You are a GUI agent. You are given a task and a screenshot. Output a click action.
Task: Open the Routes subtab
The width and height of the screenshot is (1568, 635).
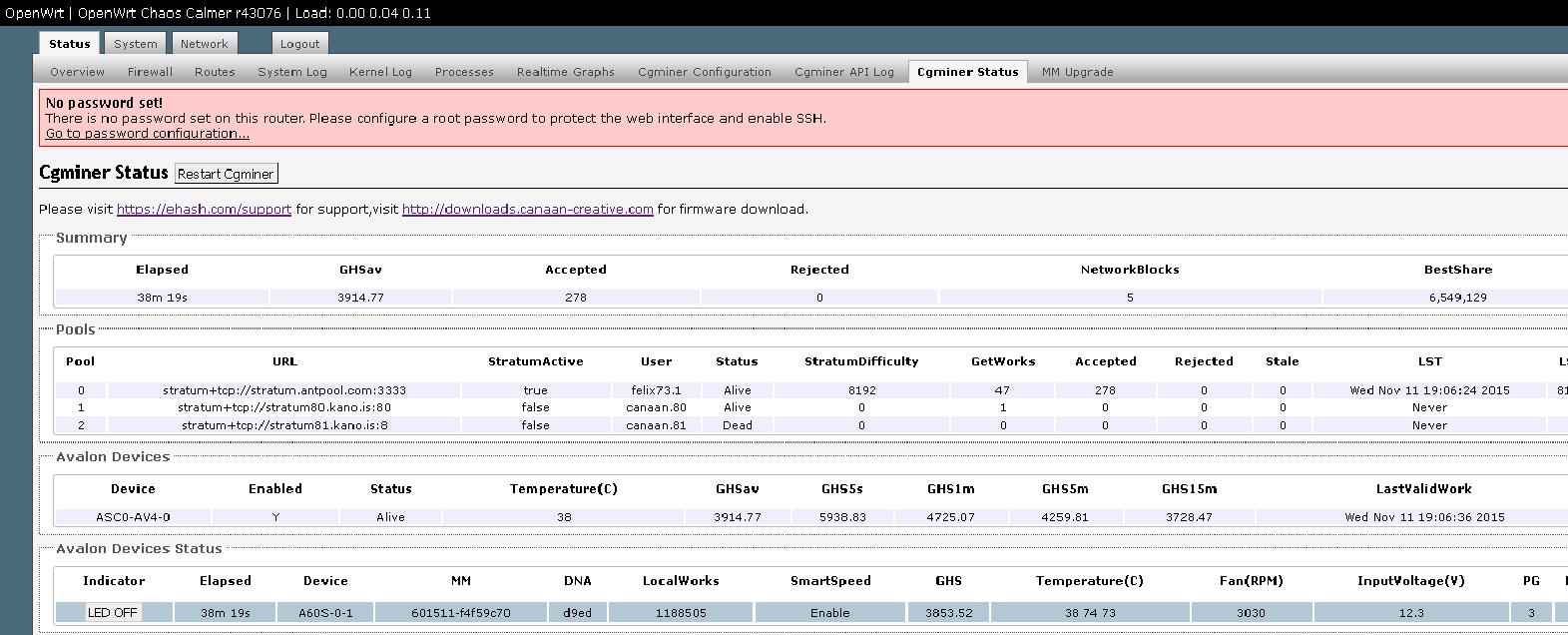click(215, 72)
